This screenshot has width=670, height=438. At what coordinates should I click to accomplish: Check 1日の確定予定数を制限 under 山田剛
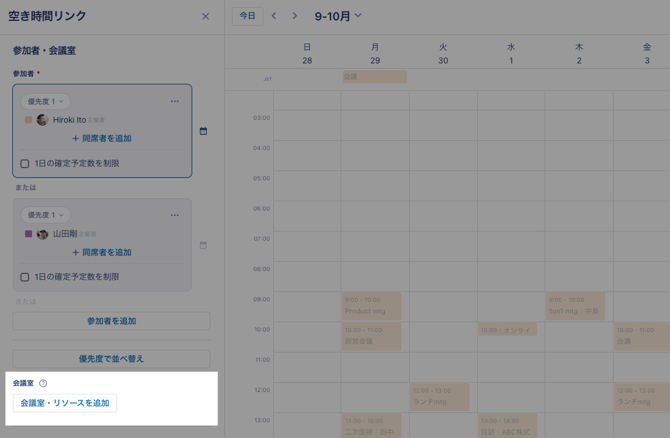coord(25,277)
